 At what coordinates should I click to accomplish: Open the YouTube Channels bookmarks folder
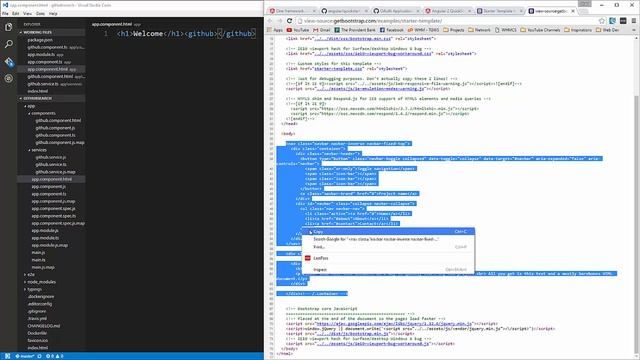pos(541,30)
